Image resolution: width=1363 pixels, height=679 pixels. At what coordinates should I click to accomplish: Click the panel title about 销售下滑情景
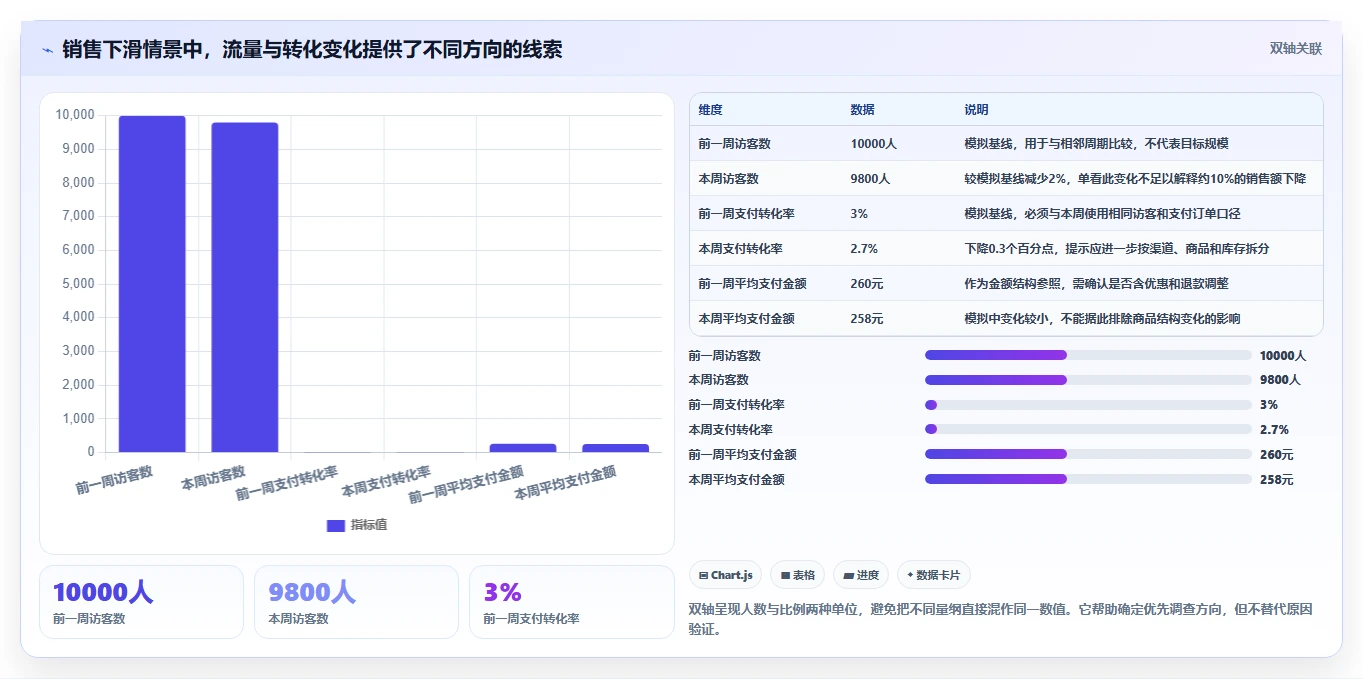(312, 49)
